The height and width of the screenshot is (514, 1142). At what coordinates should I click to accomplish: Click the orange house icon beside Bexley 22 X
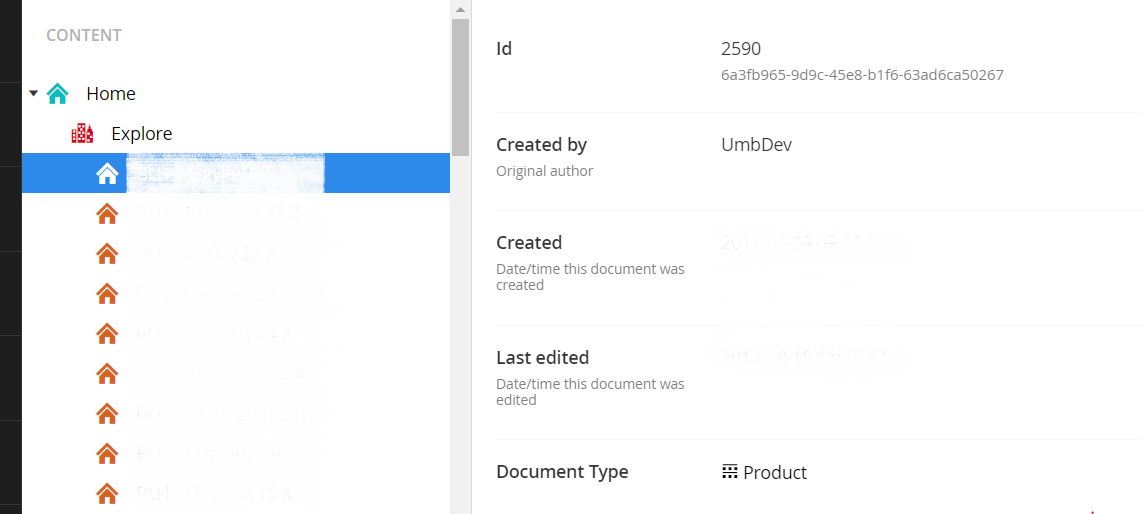point(107,254)
